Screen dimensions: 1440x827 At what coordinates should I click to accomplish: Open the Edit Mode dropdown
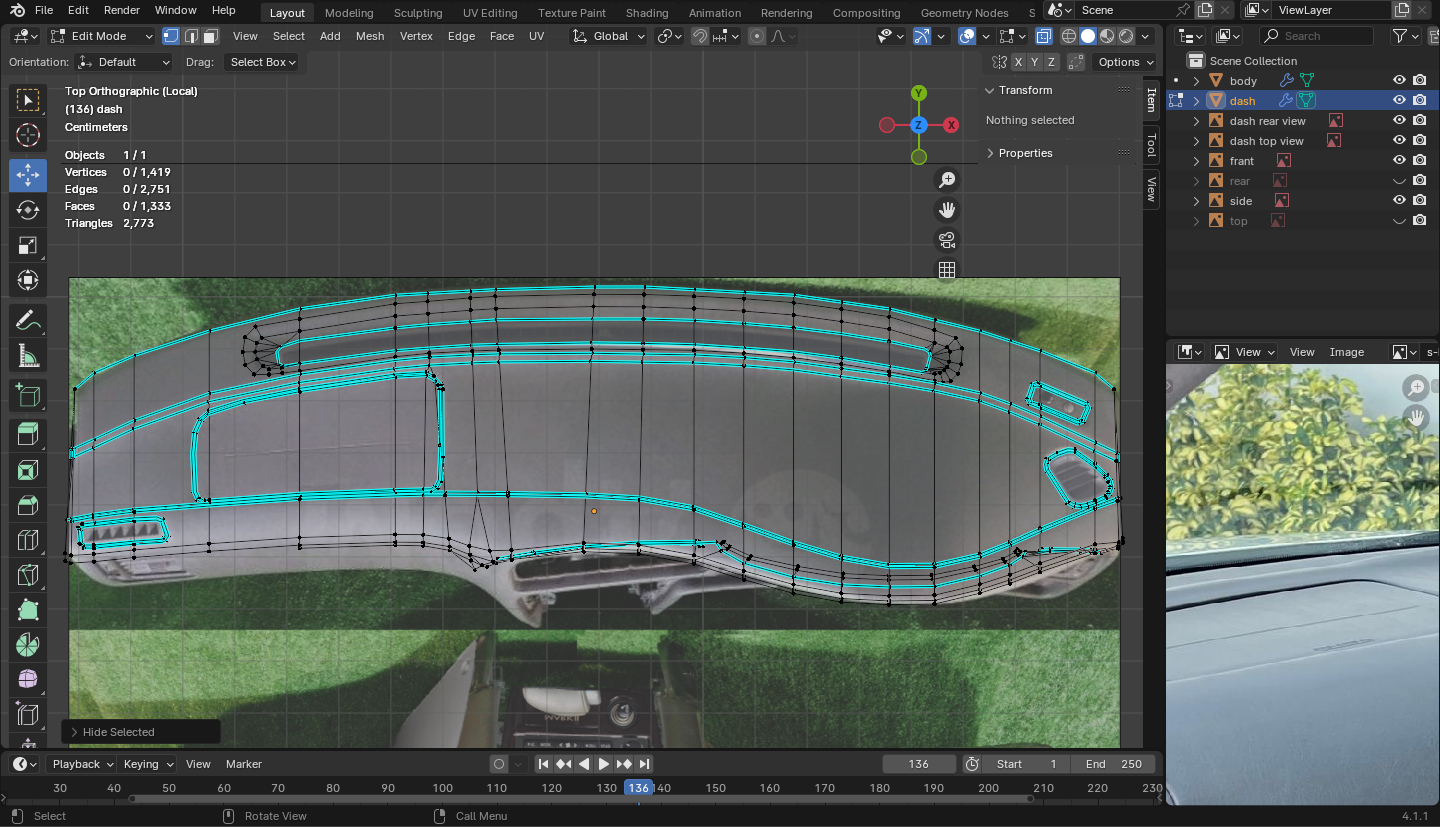(101, 36)
